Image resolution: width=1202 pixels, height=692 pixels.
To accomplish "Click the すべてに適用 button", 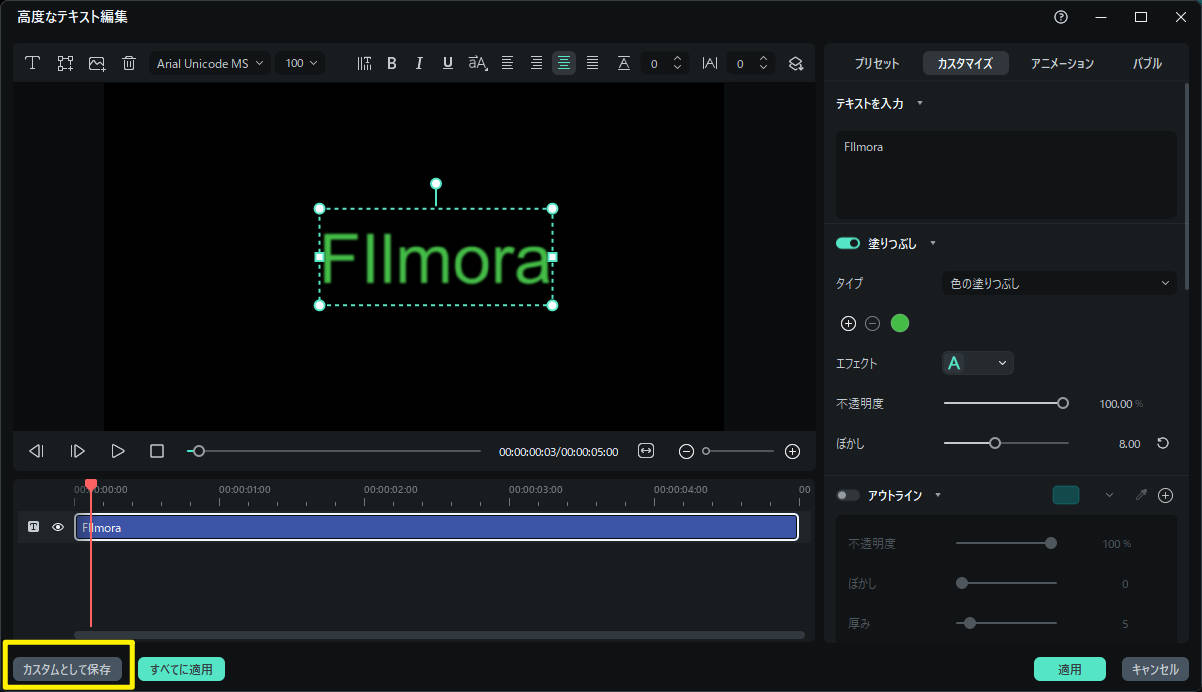I will click(x=181, y=669).
